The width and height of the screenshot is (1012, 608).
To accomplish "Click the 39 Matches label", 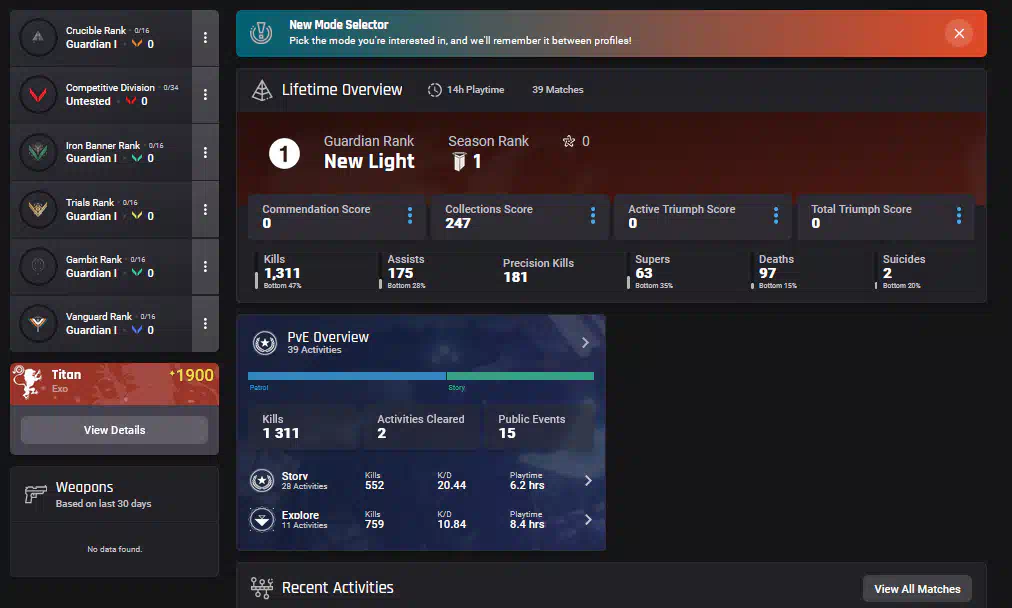I will (x=558, y=90).
